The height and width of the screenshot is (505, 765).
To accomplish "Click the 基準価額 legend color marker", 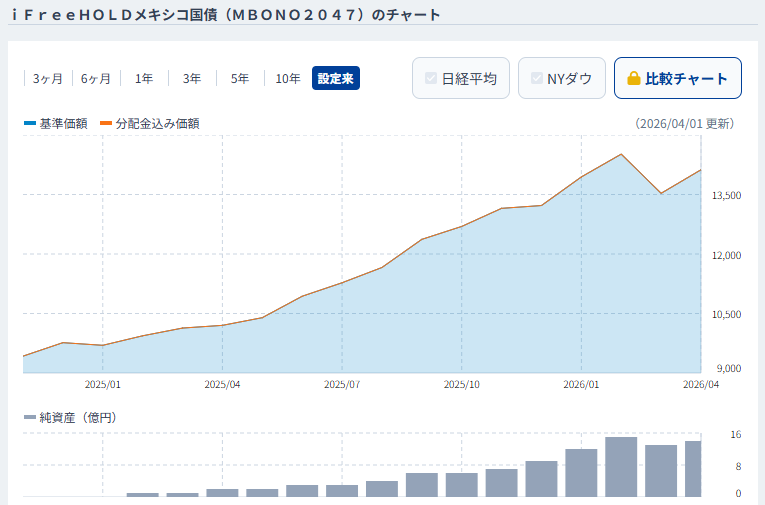I will click(30, 123).
